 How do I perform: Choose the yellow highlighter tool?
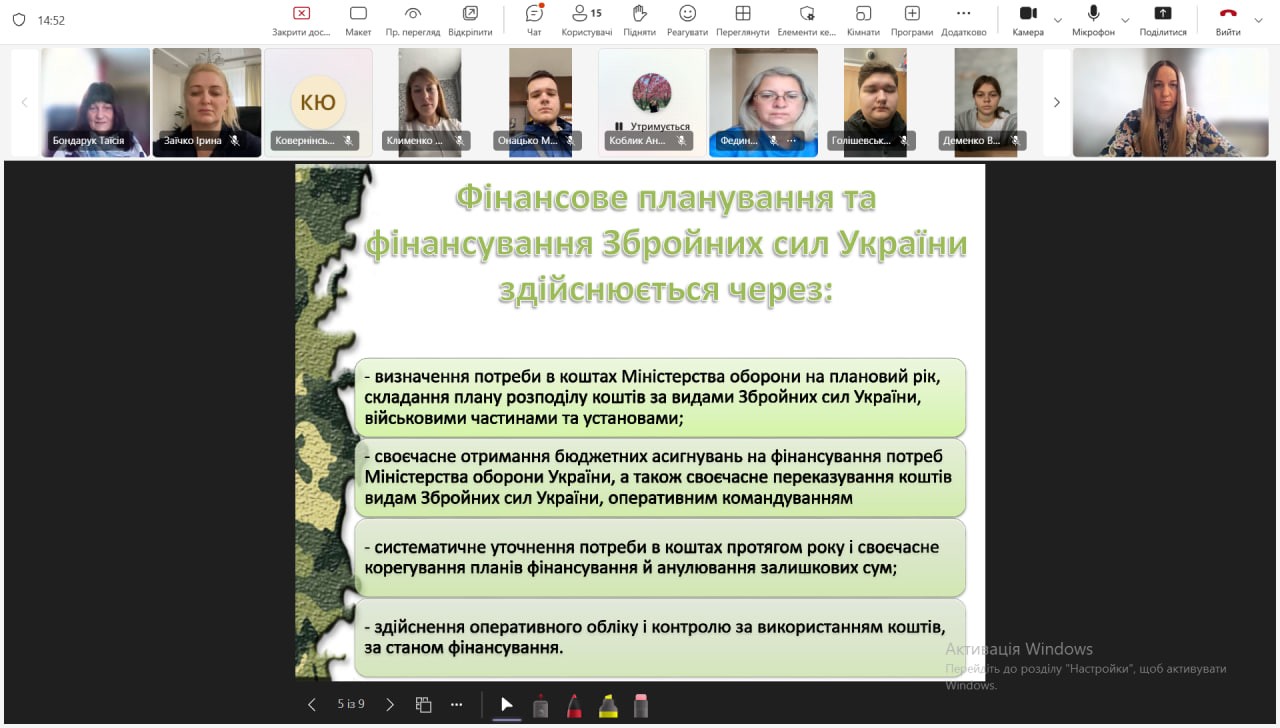(607, 705)
